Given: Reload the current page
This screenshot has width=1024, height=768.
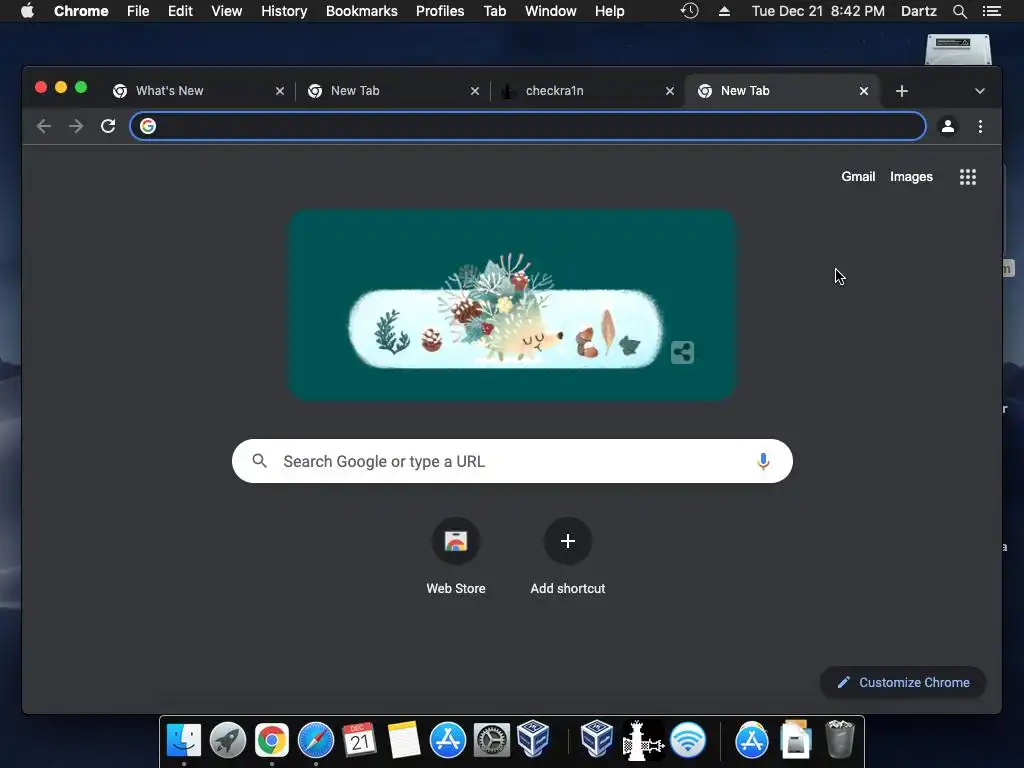Looking at the screenshot, I should pyautogui.click(x=108, y=126).
